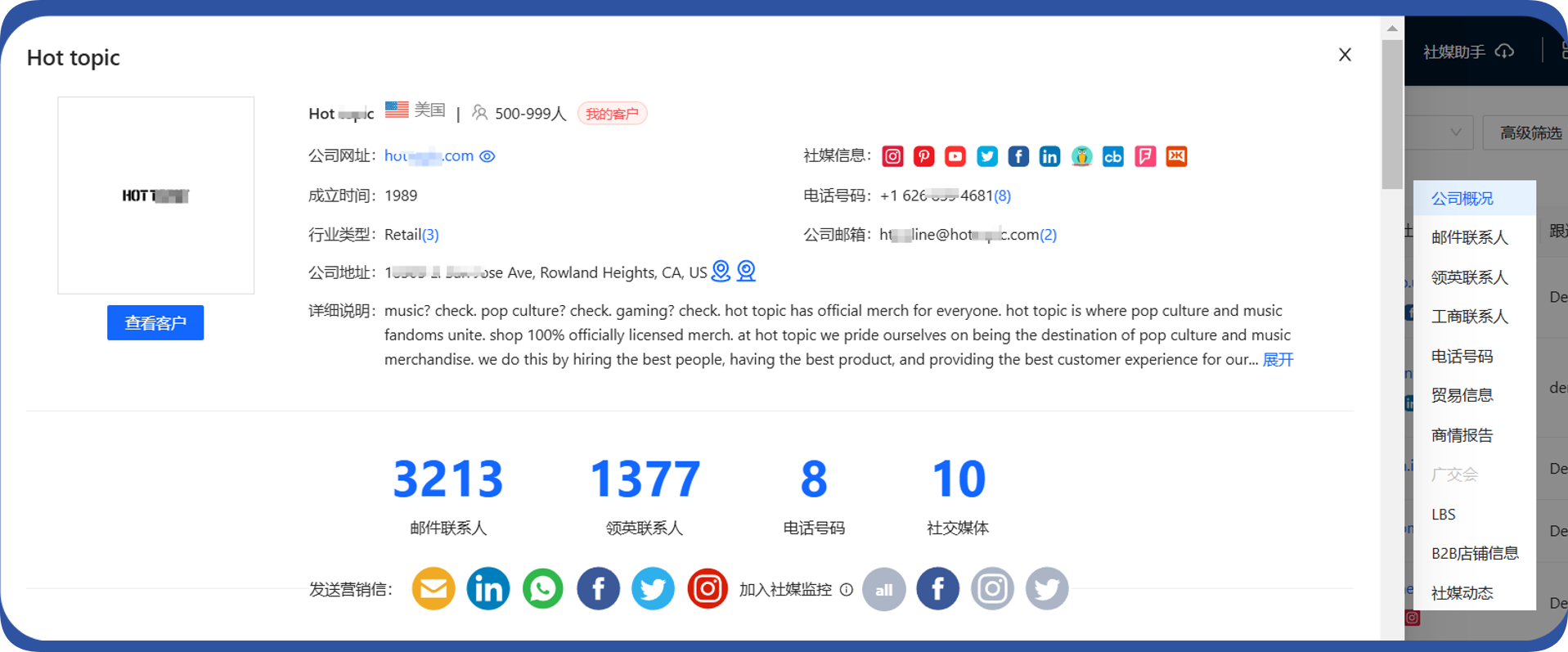The width and height of the screenshot is (1568, 652).
Task: Click the second map location pin icon
Action: coord(746,271)
